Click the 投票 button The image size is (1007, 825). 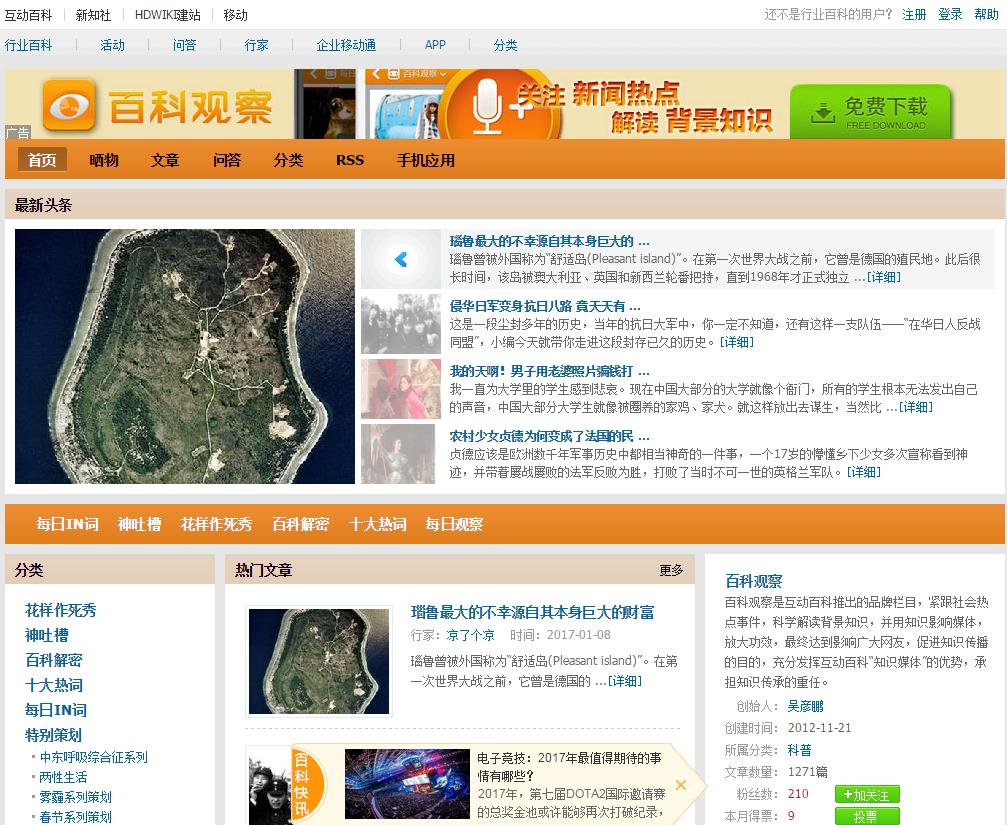point(867,817)
